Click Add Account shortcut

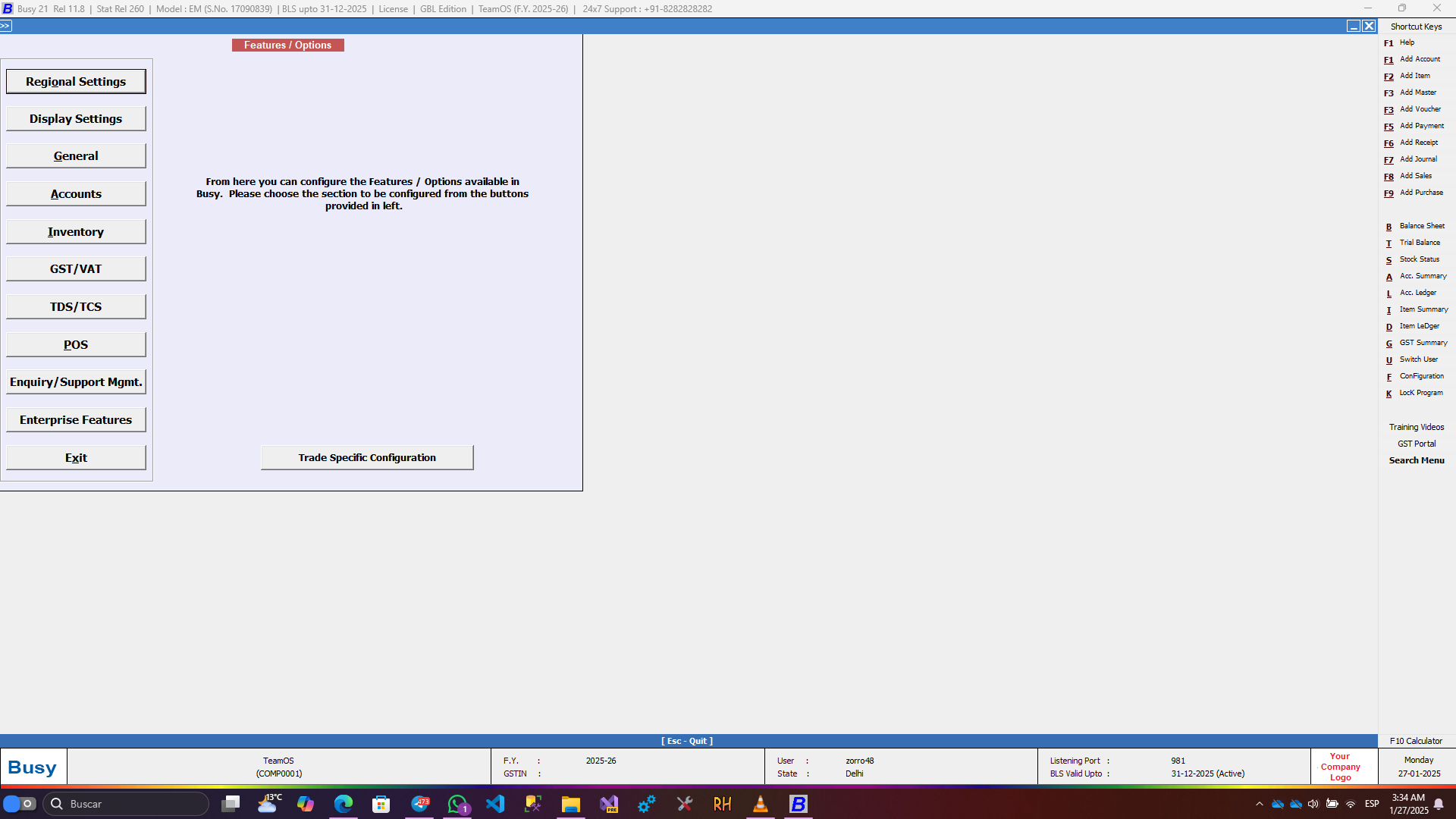1412,59
